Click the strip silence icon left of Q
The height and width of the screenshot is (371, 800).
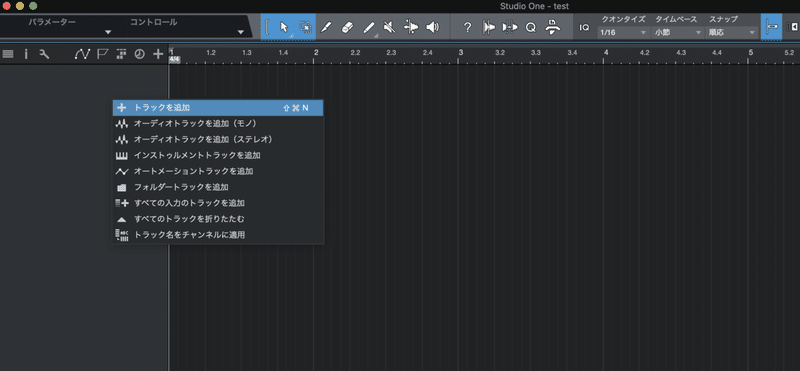pyautogui.click(x=510, y=28)
